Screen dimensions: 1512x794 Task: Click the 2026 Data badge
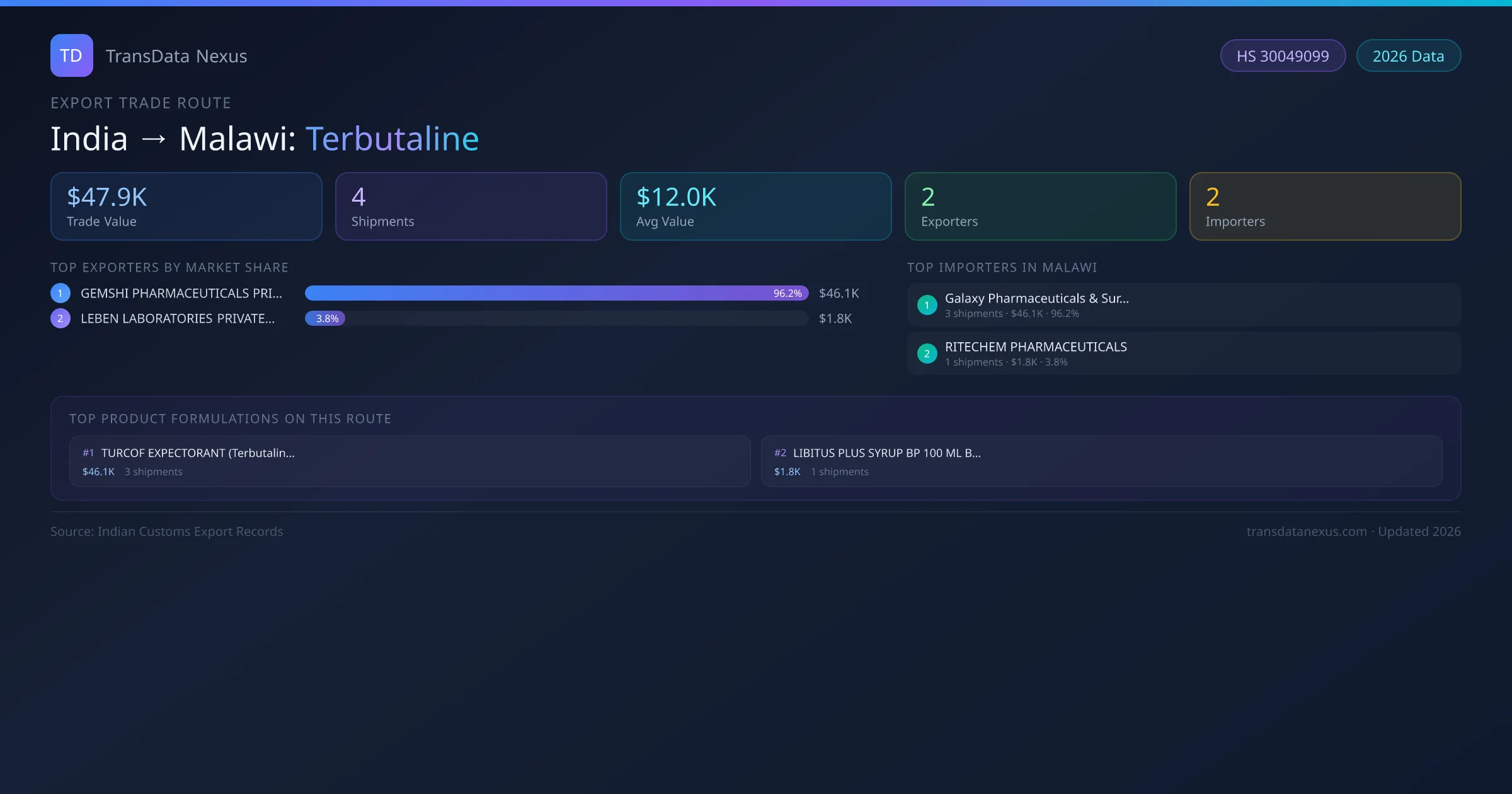[x=1407, y=56]
